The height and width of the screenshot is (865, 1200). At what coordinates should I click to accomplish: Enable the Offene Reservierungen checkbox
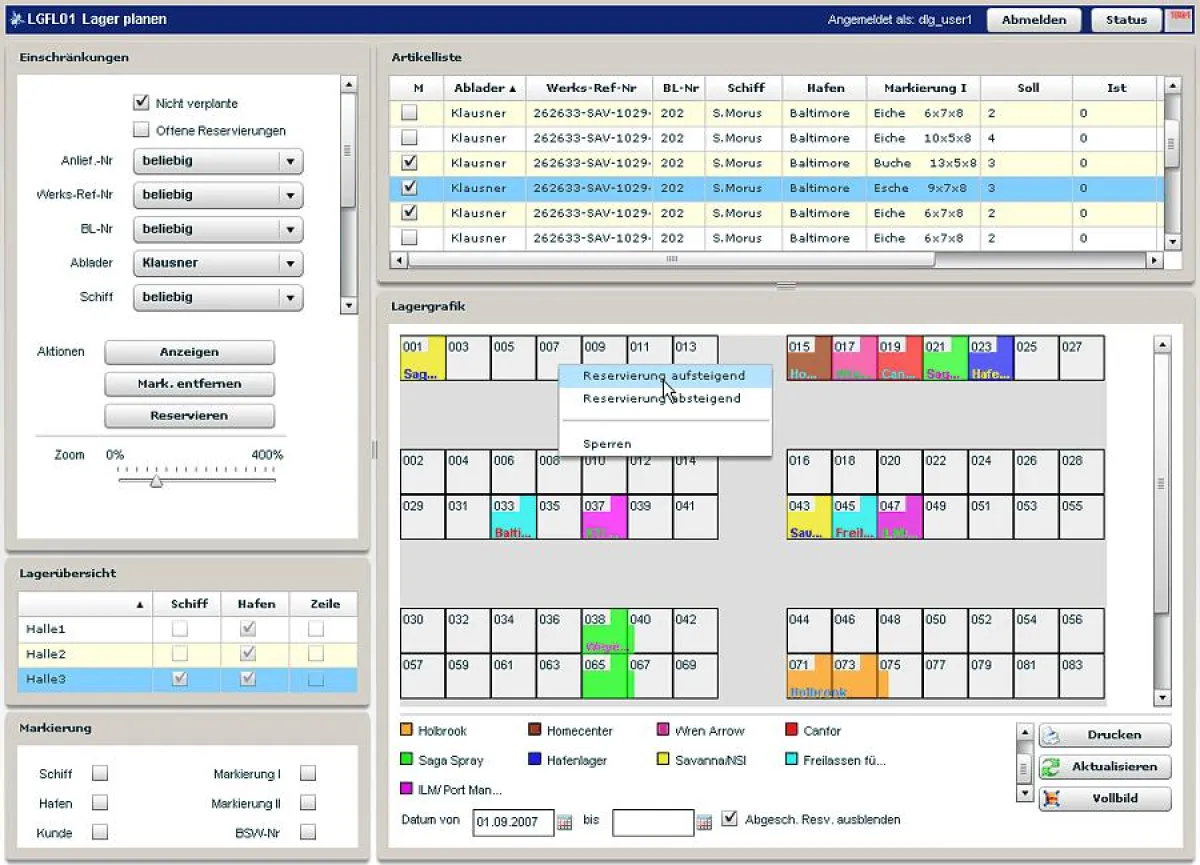[141, 130]
